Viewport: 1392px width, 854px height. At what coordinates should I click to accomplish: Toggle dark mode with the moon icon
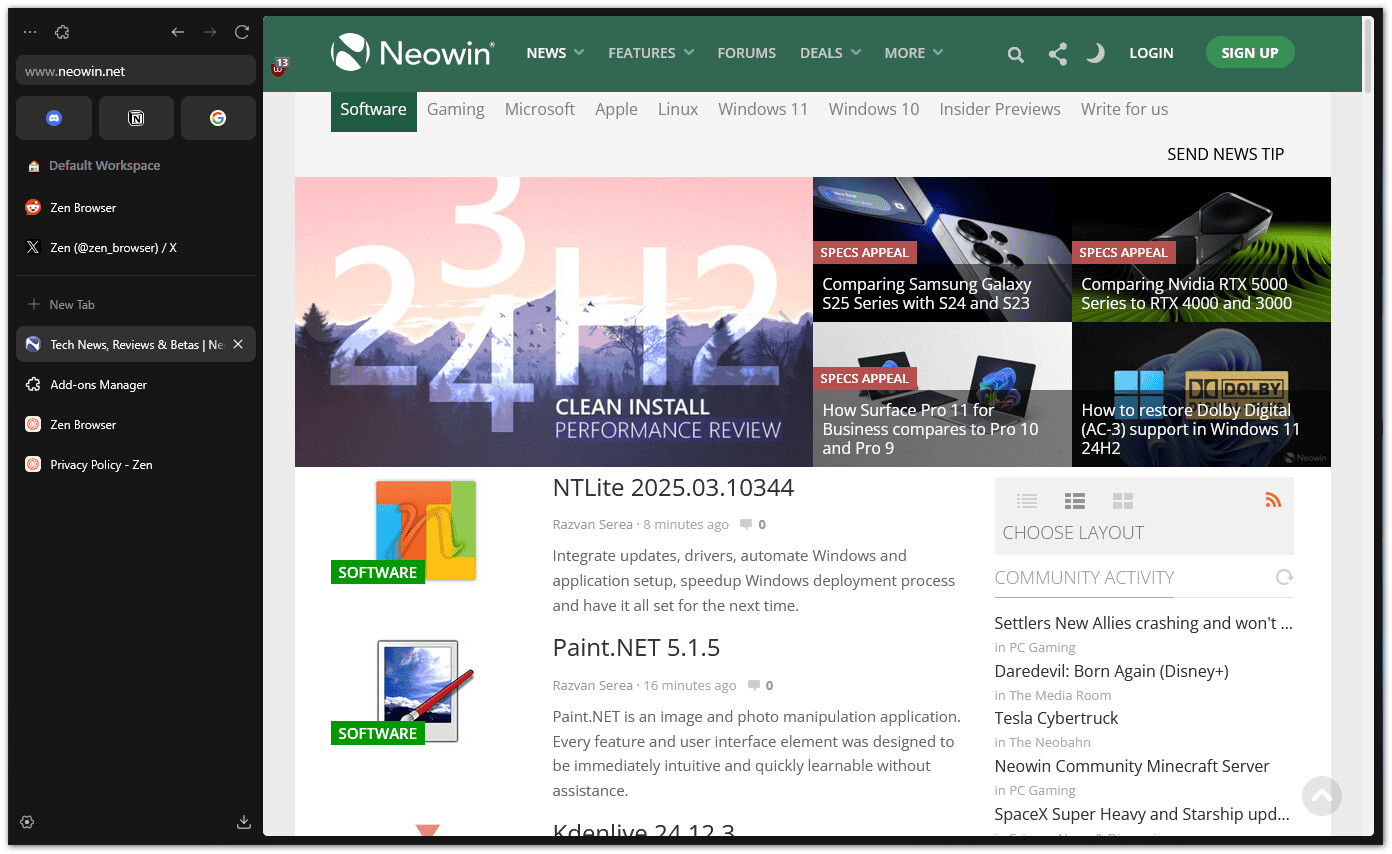point(1095,53)
